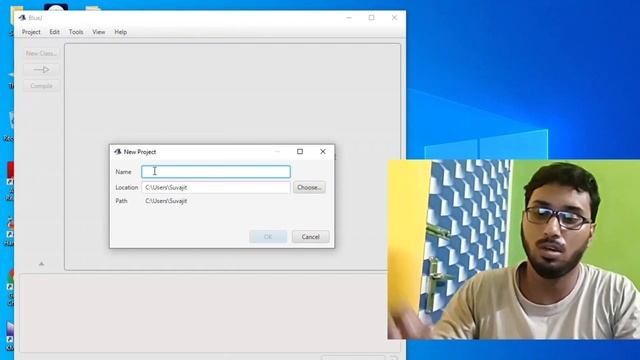Image resolution: width=640 pixels, height=360 pixels.
Task: Click the Location path field
Action: tap(216, 187)
